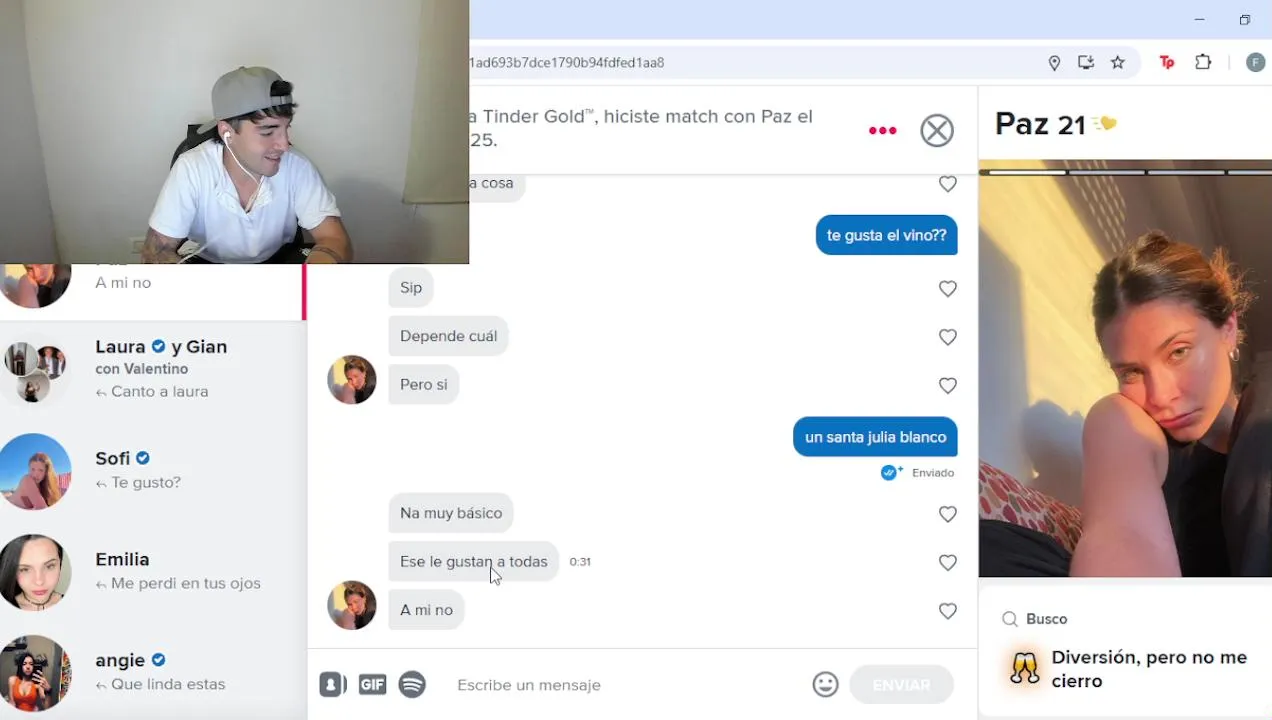Share a song via the Spotify icon
This screenshot has height=720, width=1272.
412,684
